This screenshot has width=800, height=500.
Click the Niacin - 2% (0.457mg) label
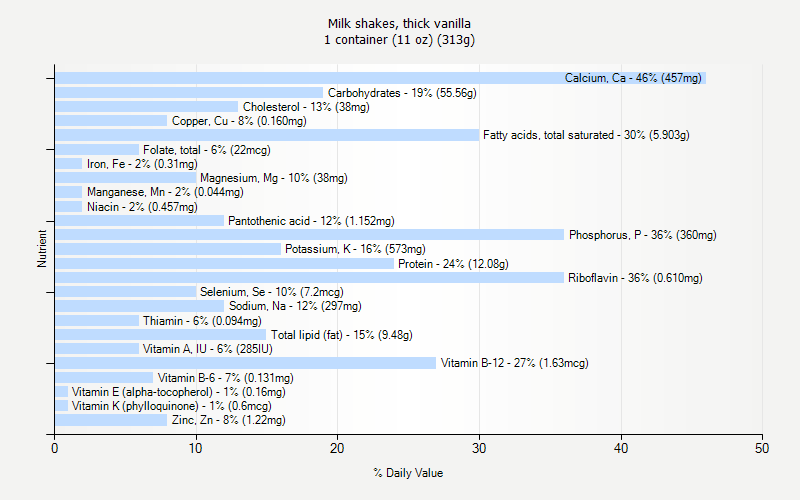(x=142, y=207)
